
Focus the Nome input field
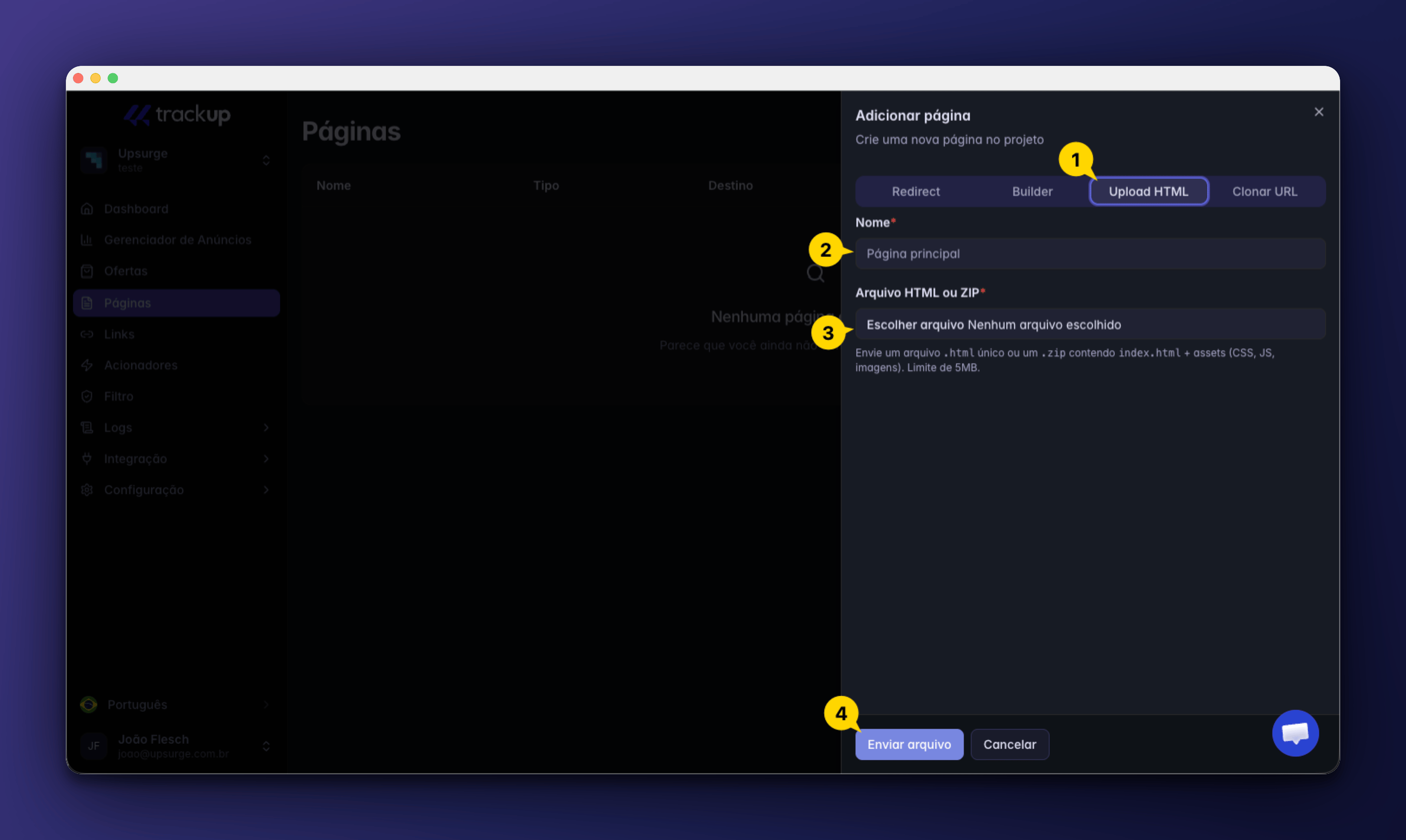point(1090,253)
